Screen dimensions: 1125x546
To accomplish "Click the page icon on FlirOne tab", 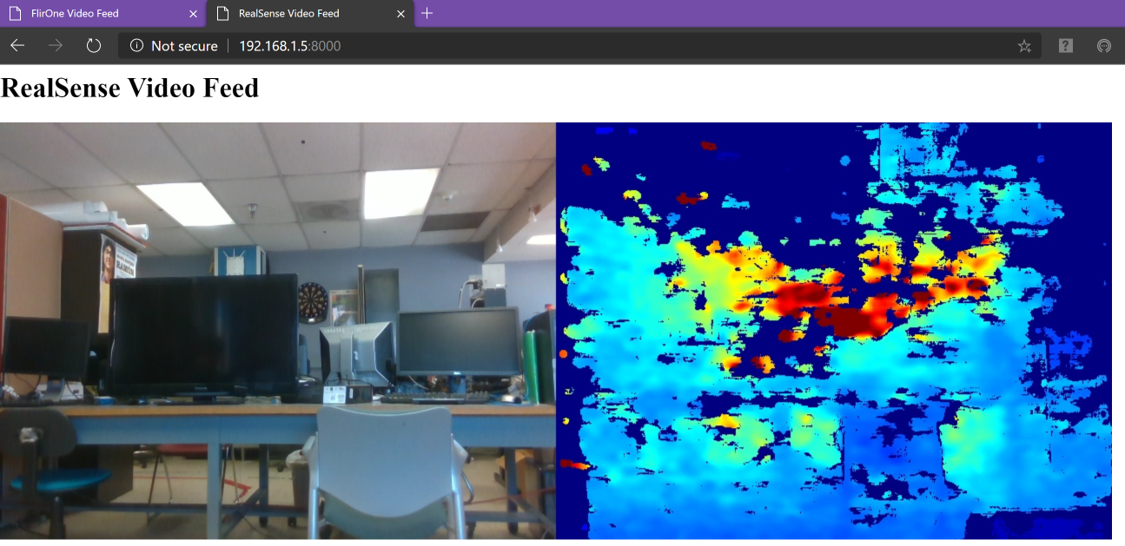I will 15,14.
